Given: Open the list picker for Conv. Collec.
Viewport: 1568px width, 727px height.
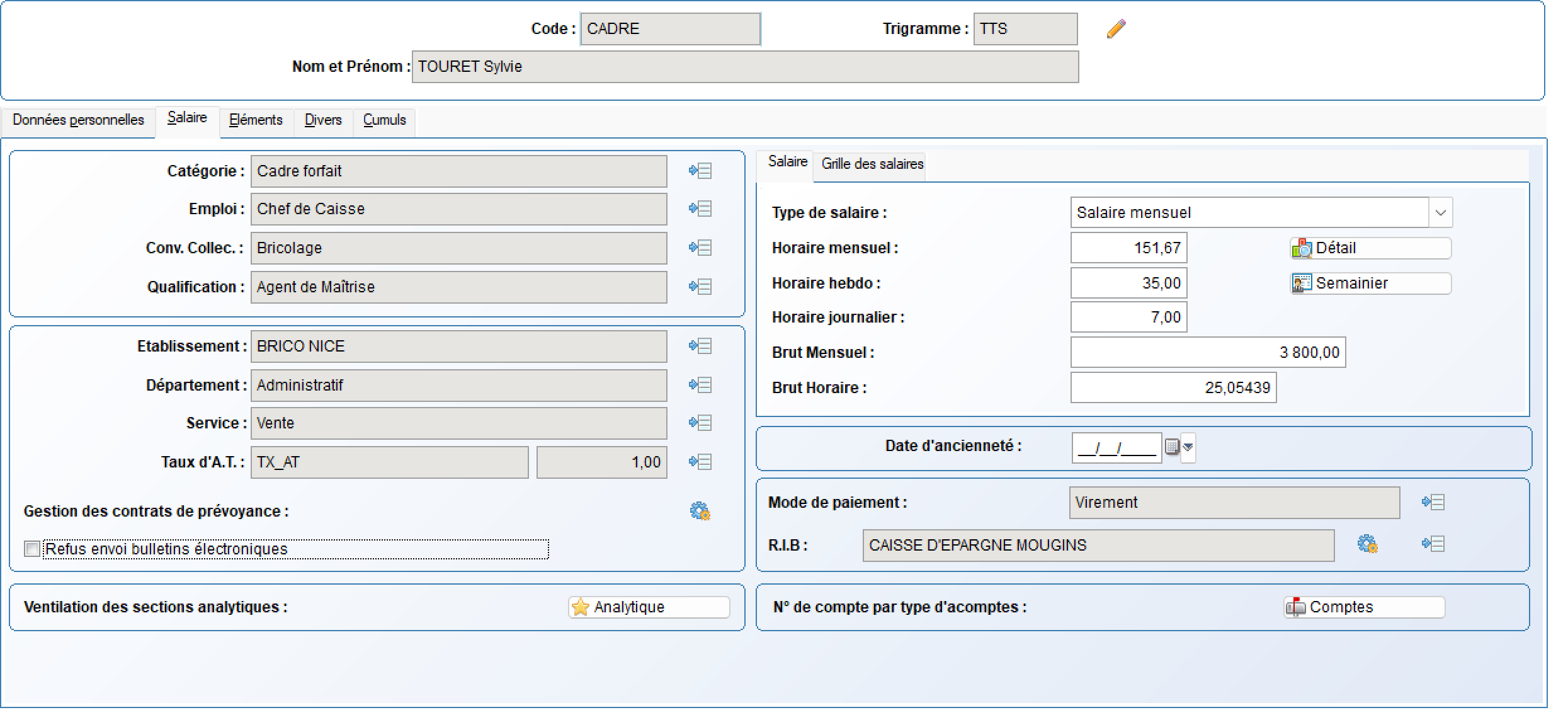Looking at the screenshot, I should (x=700, y=248).
